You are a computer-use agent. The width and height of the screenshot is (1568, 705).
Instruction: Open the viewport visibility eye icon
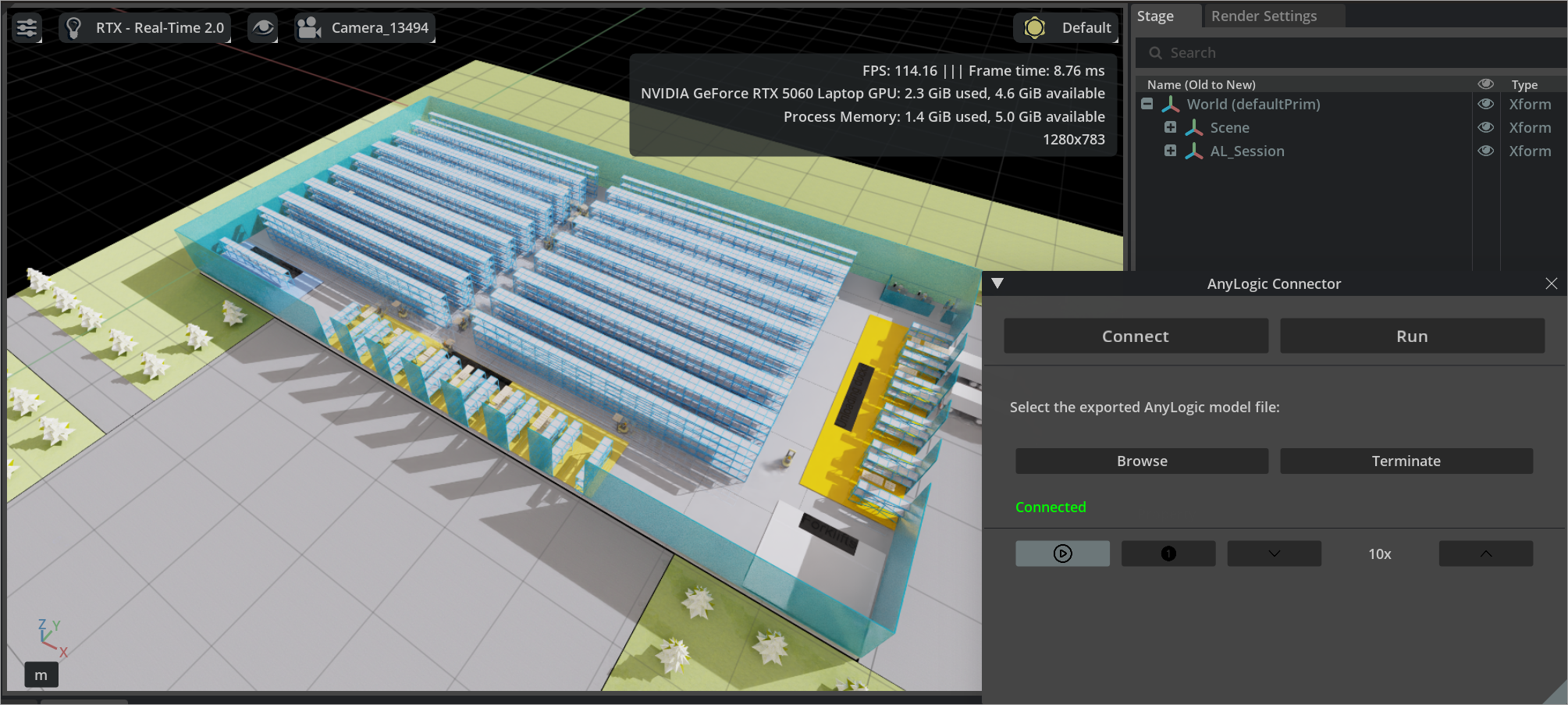262,27
